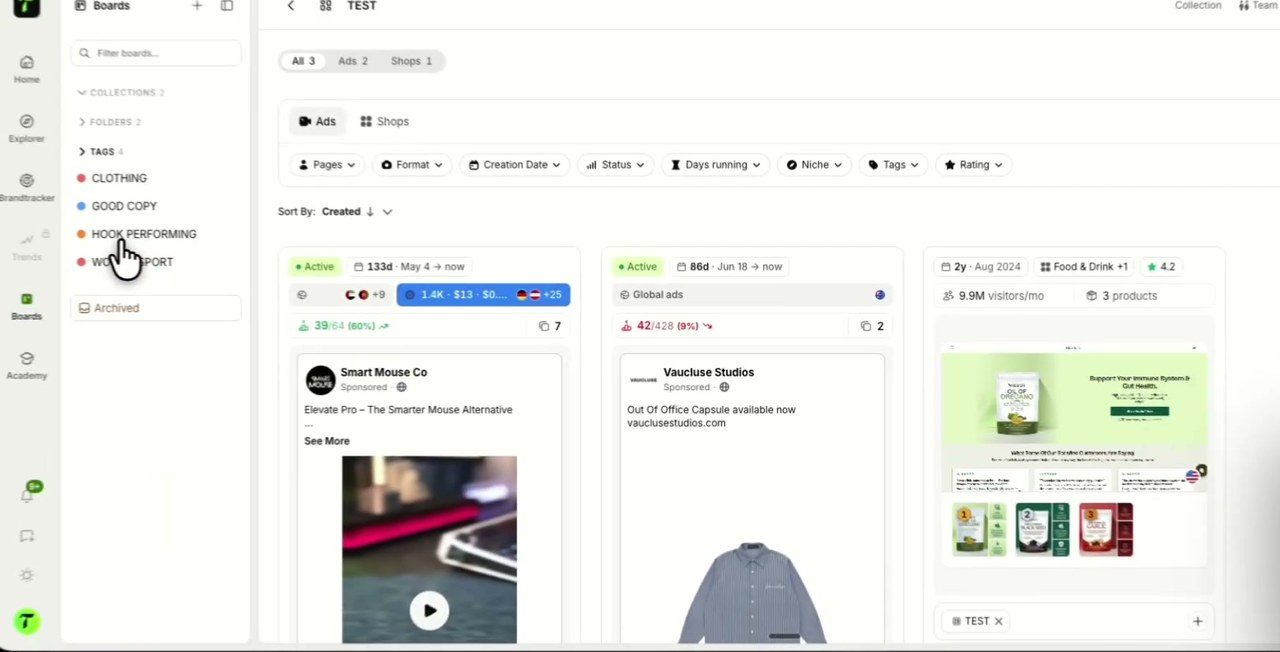Image resolution: width=1280 pixels, height=652 pixels.
Task: Click the copies icon showing 7
Action: 544,326
